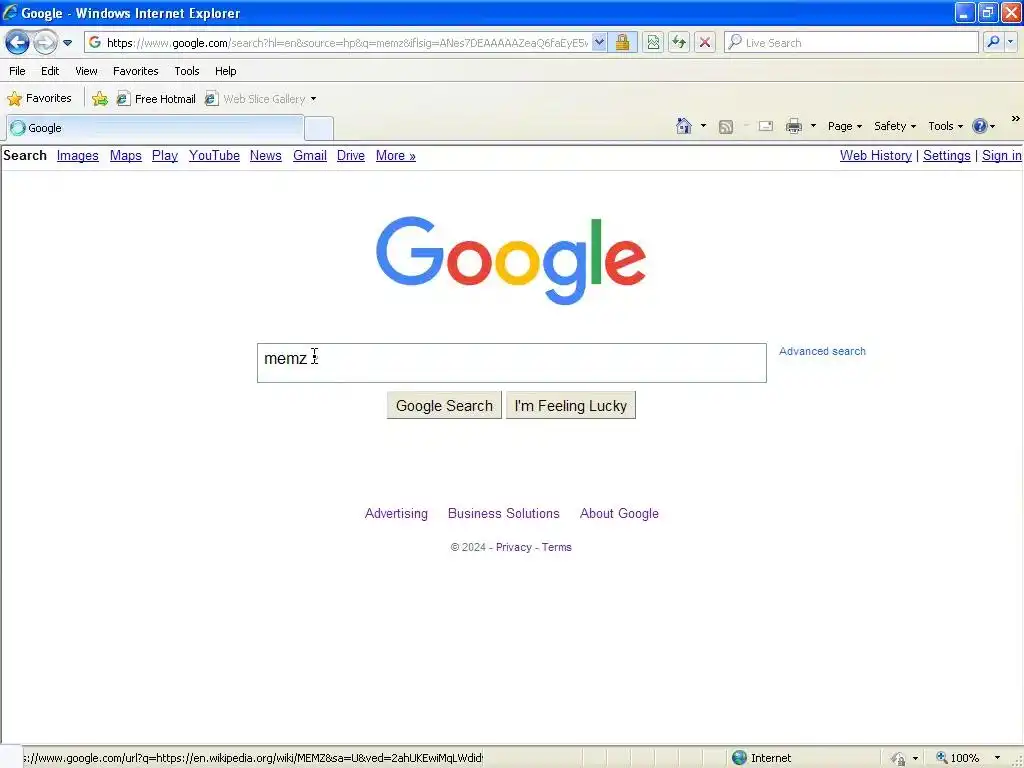Click the Back navigation arrow
The height and width of the screenshot is (768, 1024).
point(17,42)
